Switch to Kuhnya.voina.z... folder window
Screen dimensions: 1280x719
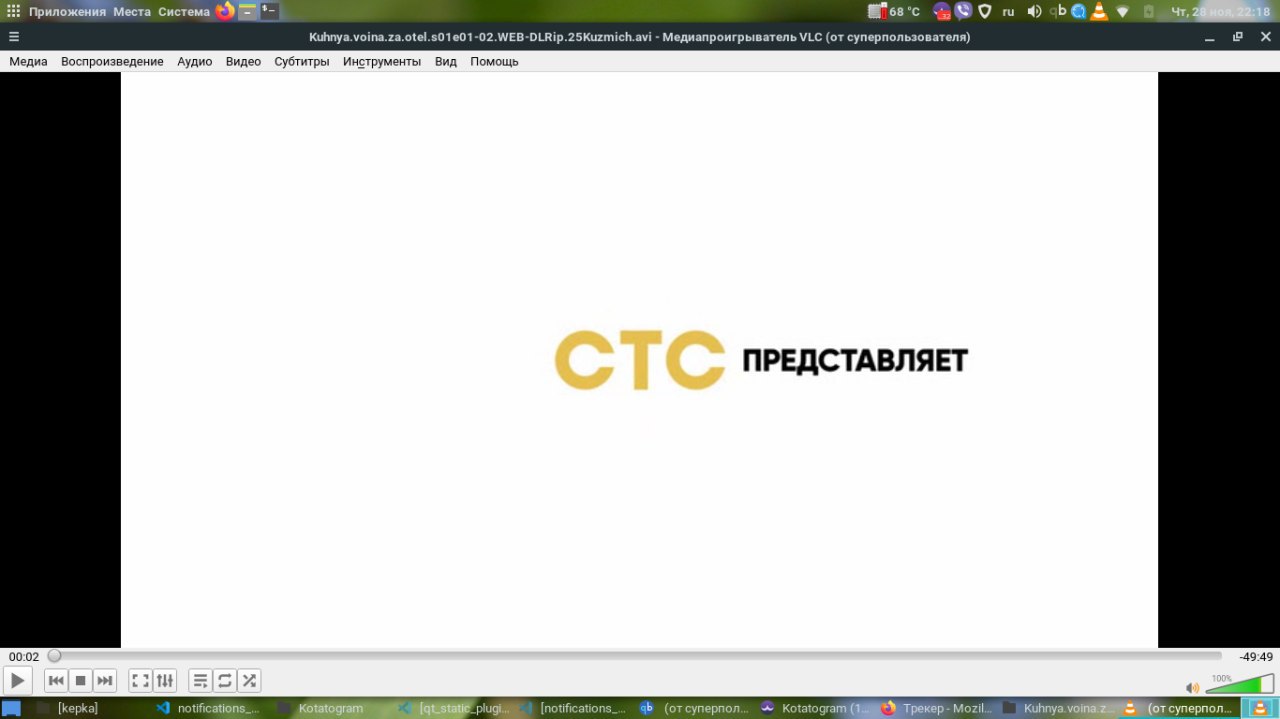tap(1057, 708)
